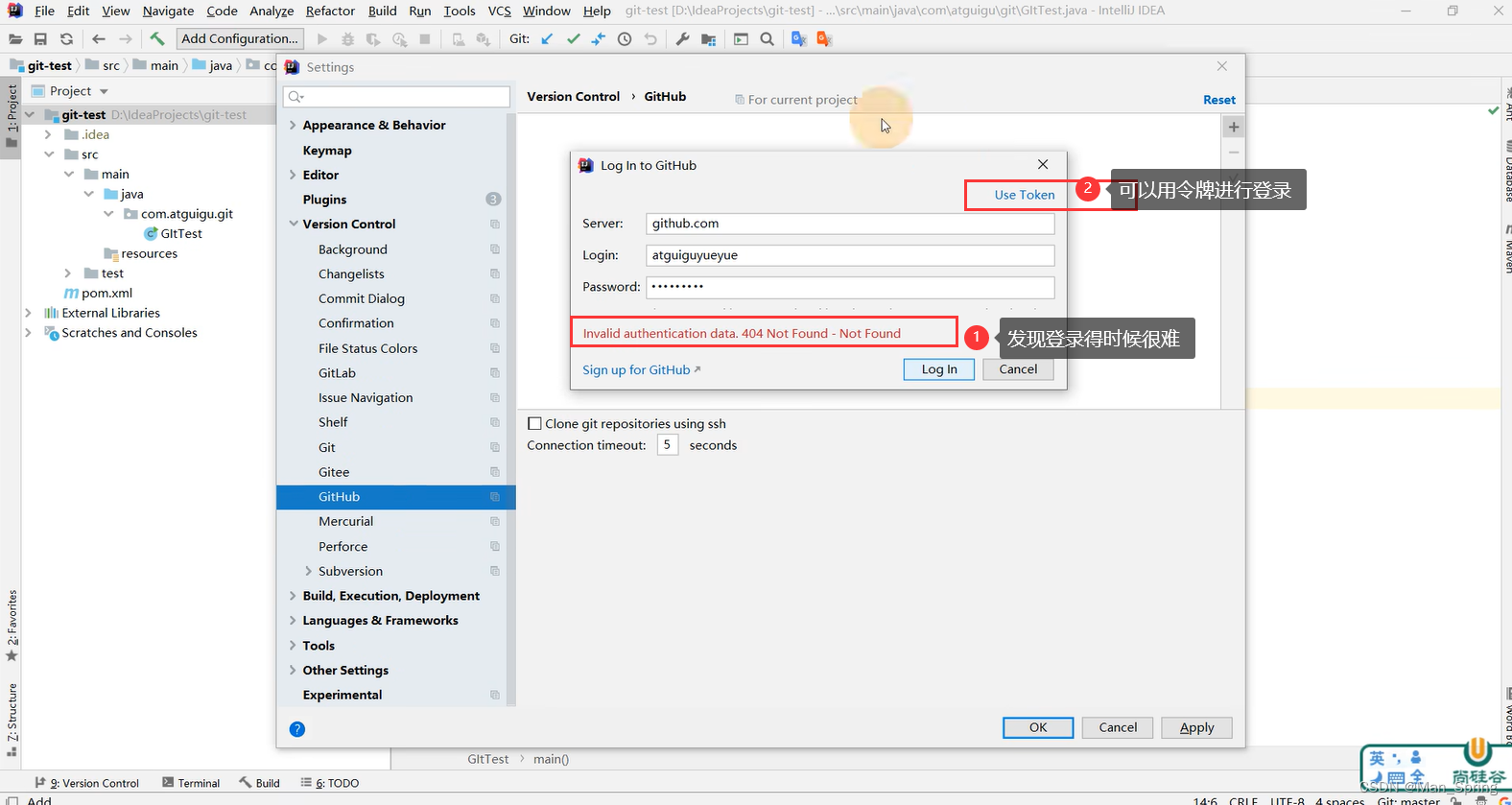Expand the Other Settings section

point(293,671)
